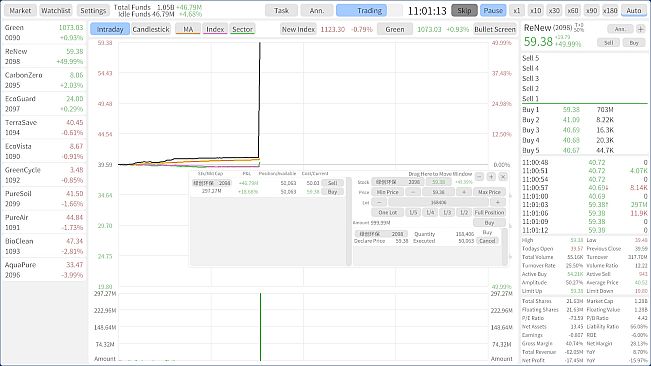Decrease order price with minus stepper
The height and width of the screenshot is (366, 651).
[x=412, y=192]
